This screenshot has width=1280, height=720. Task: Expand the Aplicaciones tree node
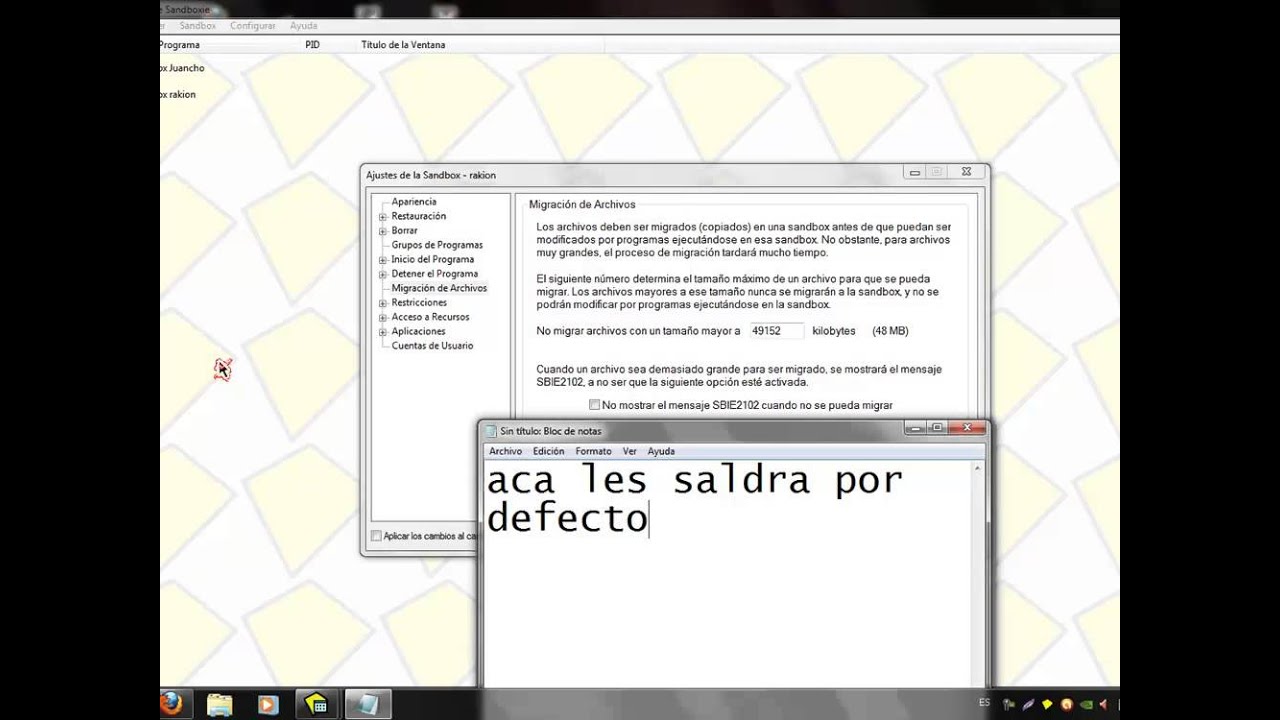383,332
